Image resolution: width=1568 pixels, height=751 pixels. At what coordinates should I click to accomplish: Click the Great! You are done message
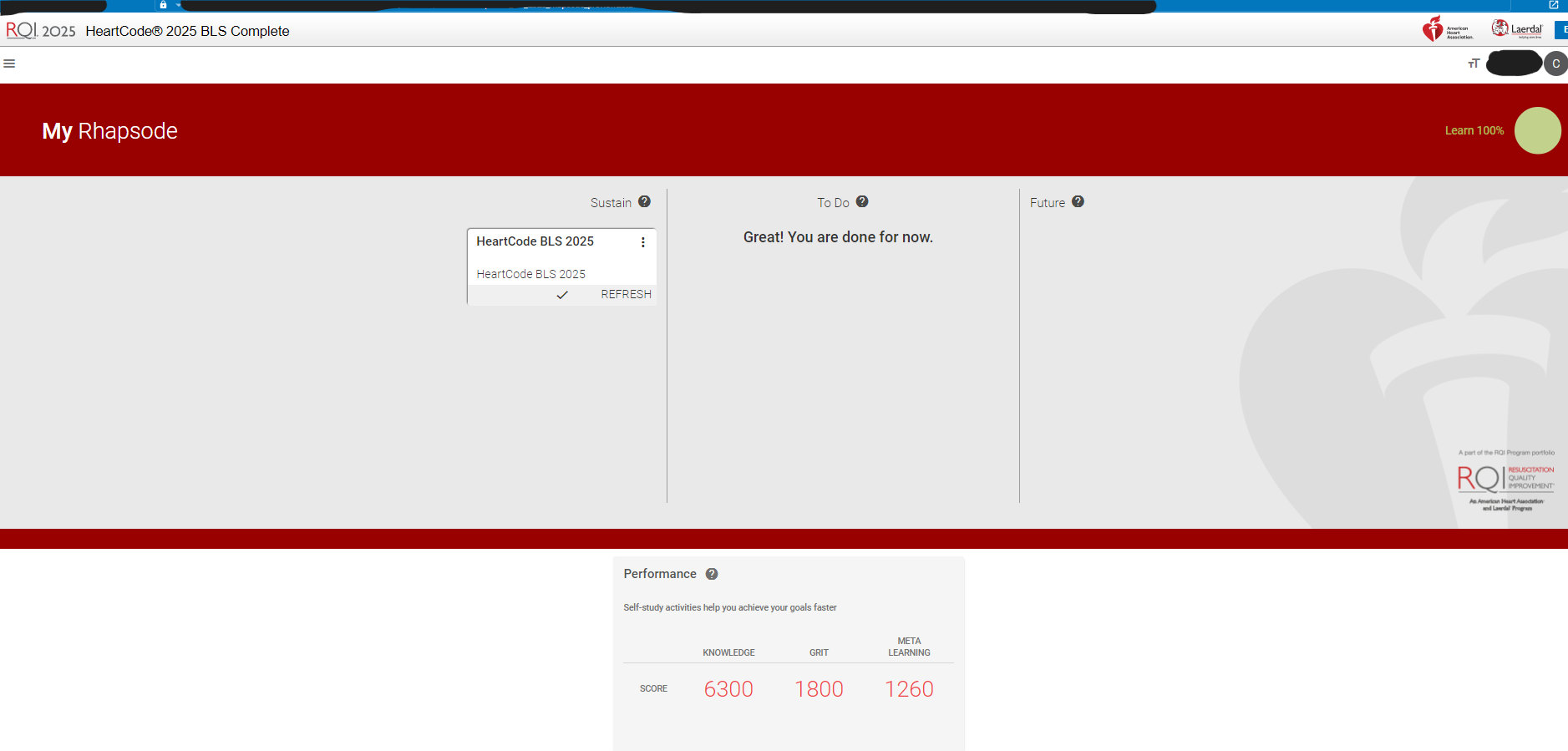click(x=838, y=237)
